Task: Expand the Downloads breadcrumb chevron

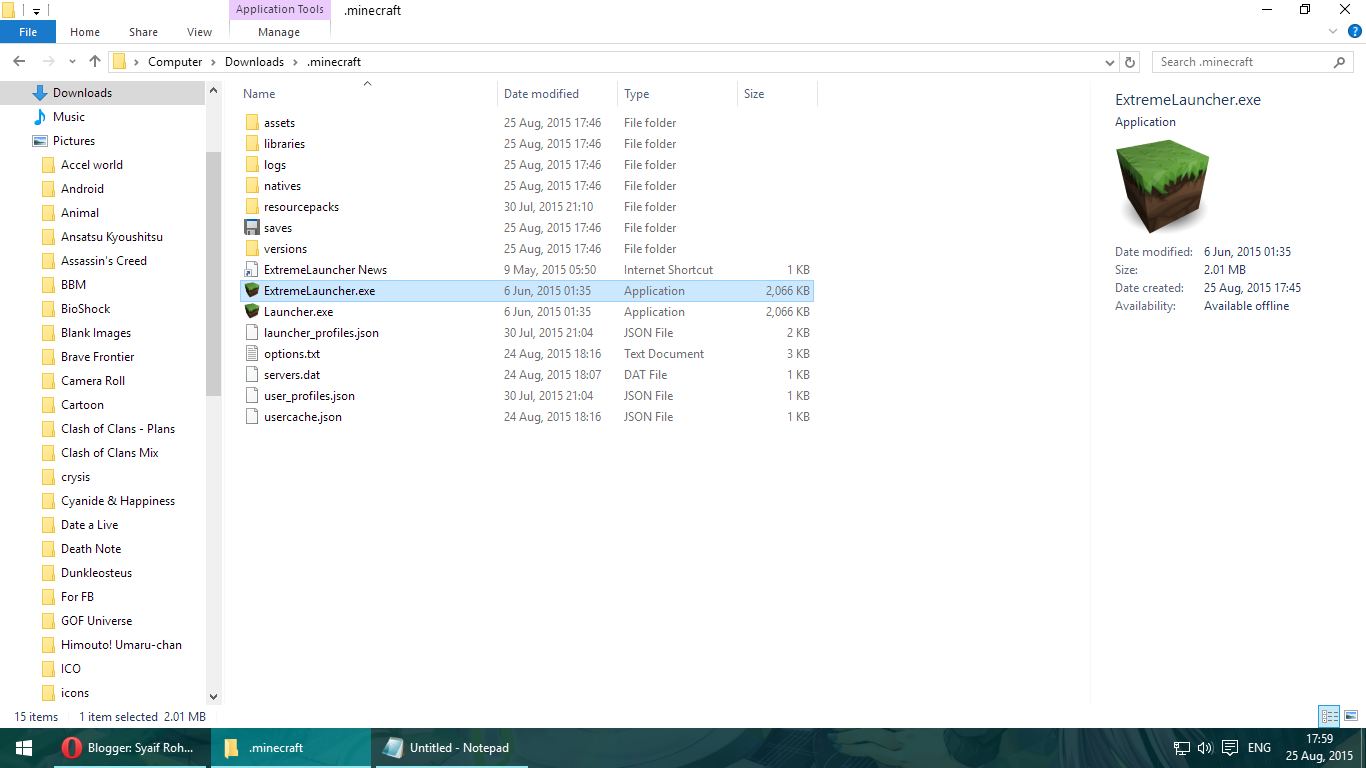Action: point(295,62)
